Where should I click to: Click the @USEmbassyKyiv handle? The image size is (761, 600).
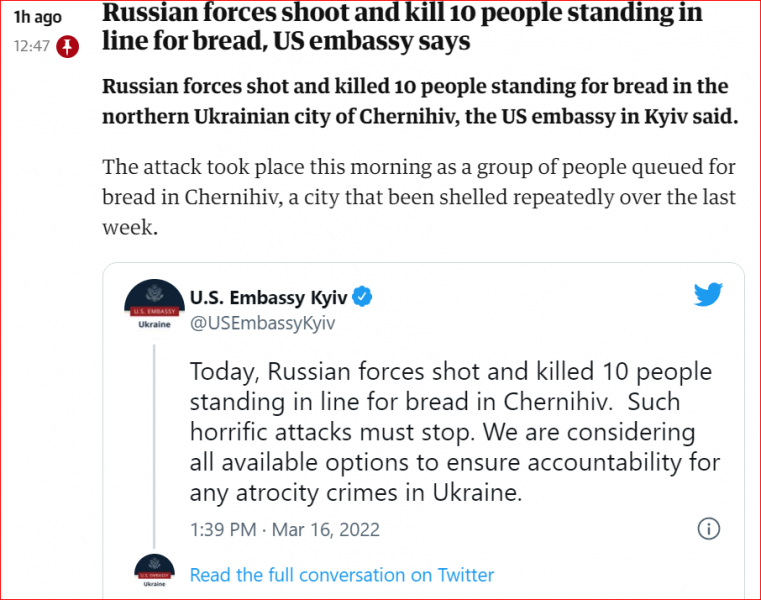(x=263, y=323)
